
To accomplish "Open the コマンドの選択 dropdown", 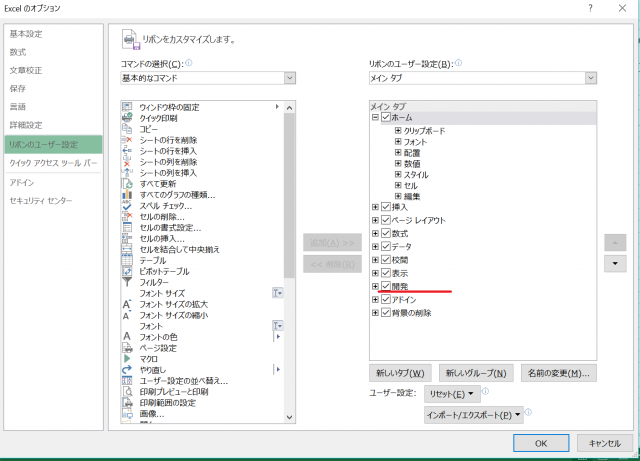I will tap(290, 78).
